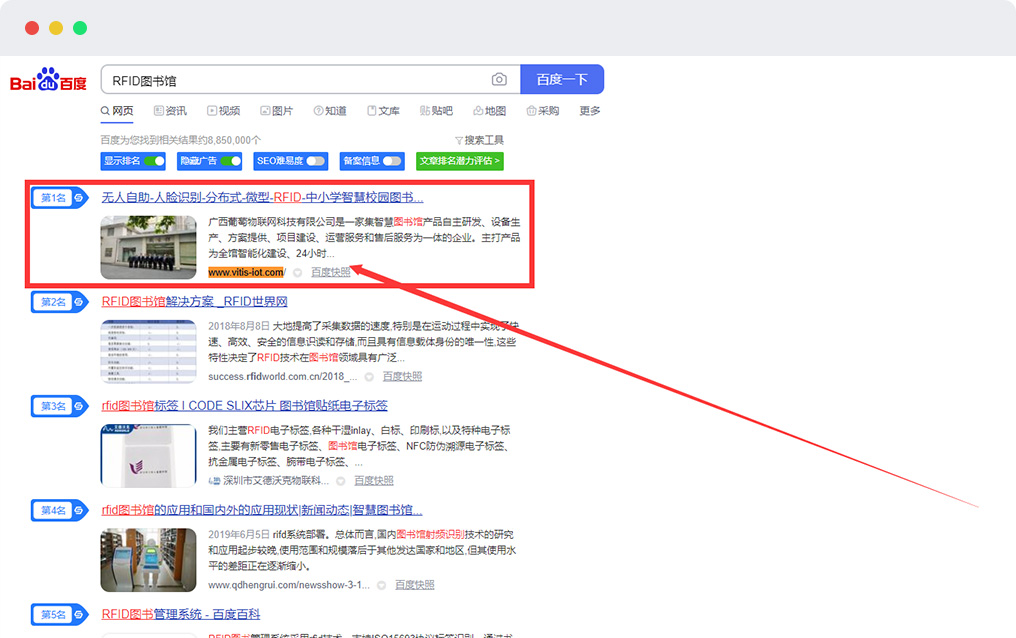
Task: Click the refresh icon in the 第3名 badge
Action: tap(79, 406)
